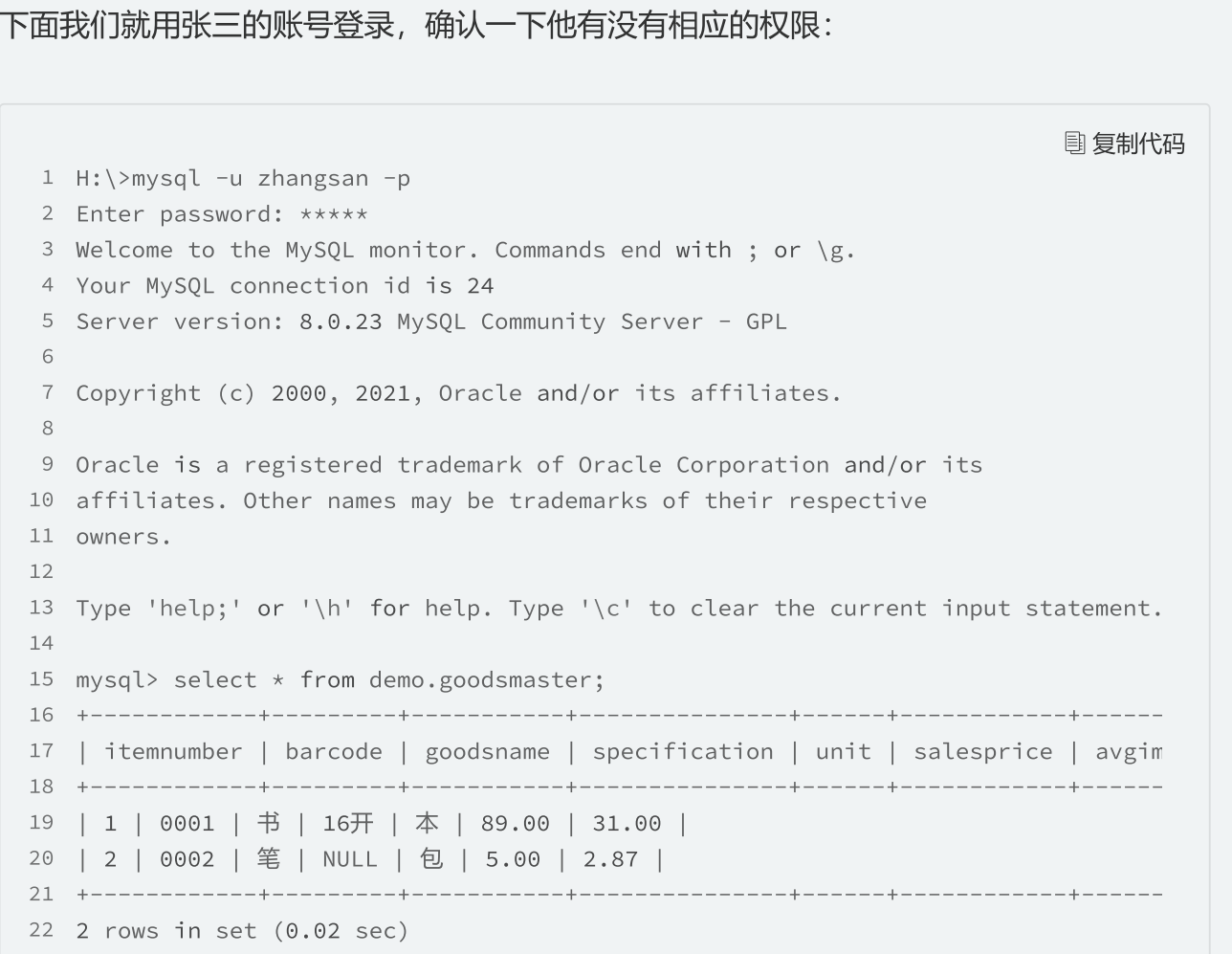Click the Copyright Oracle line

pyautogui.click(x=458, y=393)
